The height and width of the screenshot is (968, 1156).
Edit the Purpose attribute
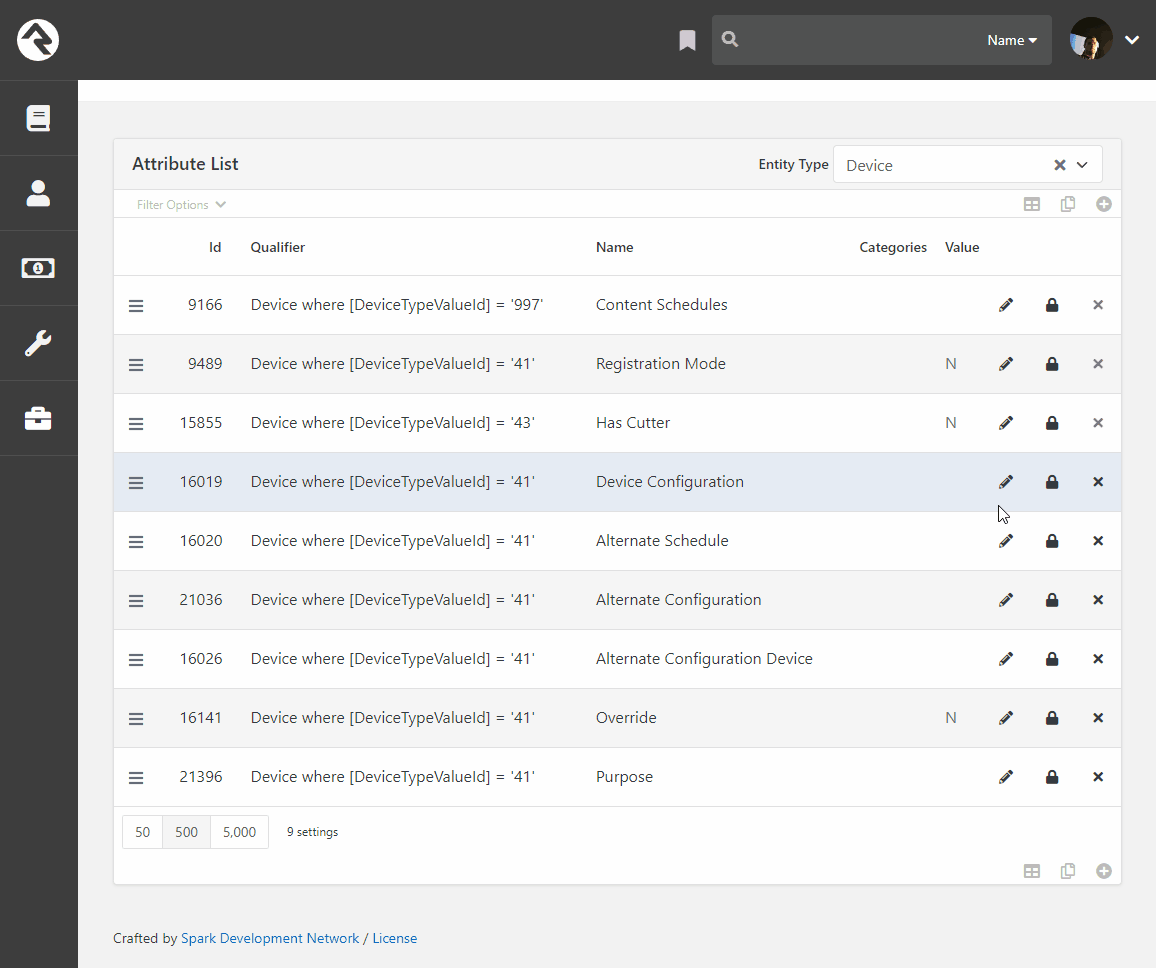pos(1006,776)
